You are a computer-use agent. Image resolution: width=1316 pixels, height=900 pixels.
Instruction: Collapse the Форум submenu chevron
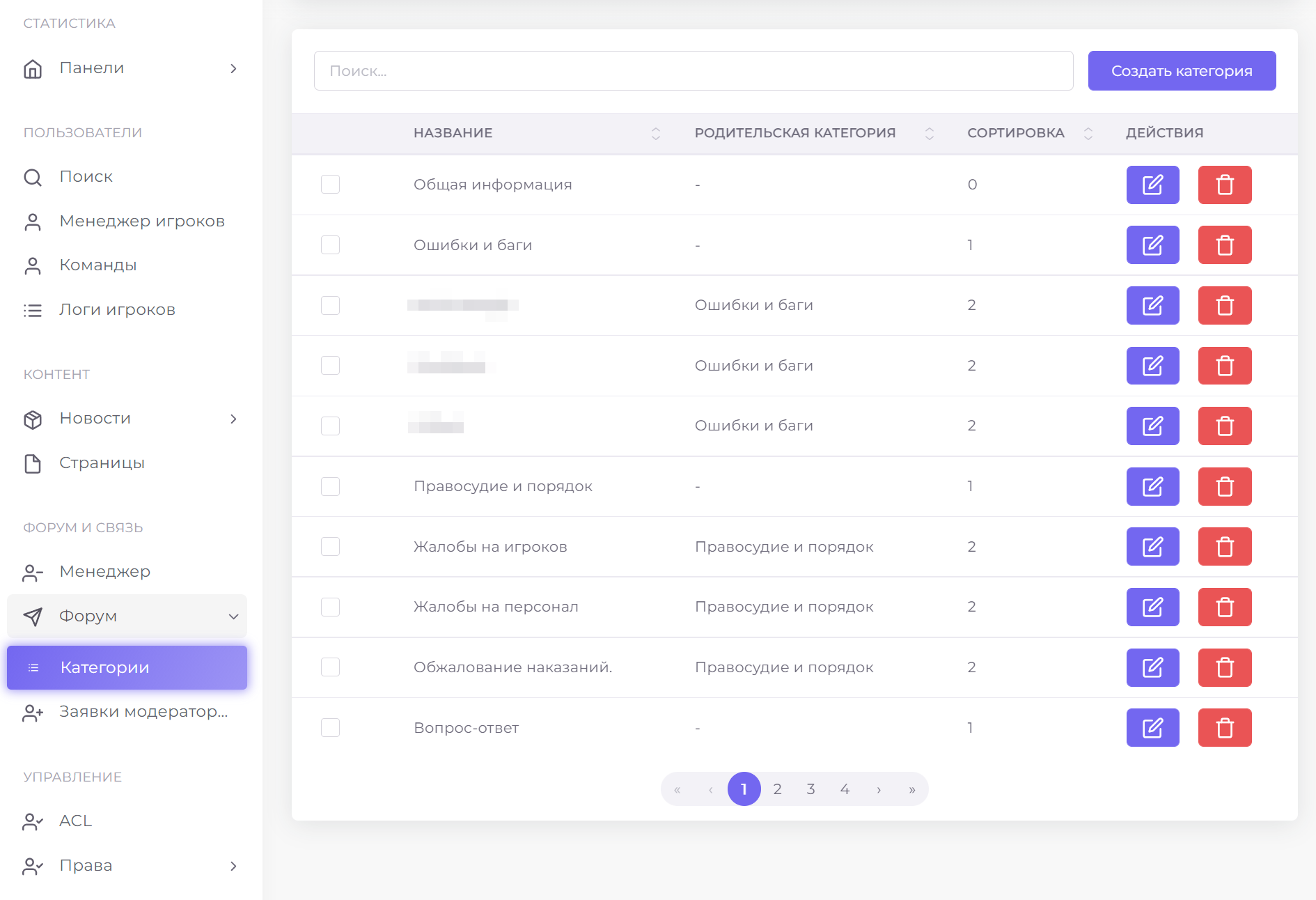tap(233, 616)
